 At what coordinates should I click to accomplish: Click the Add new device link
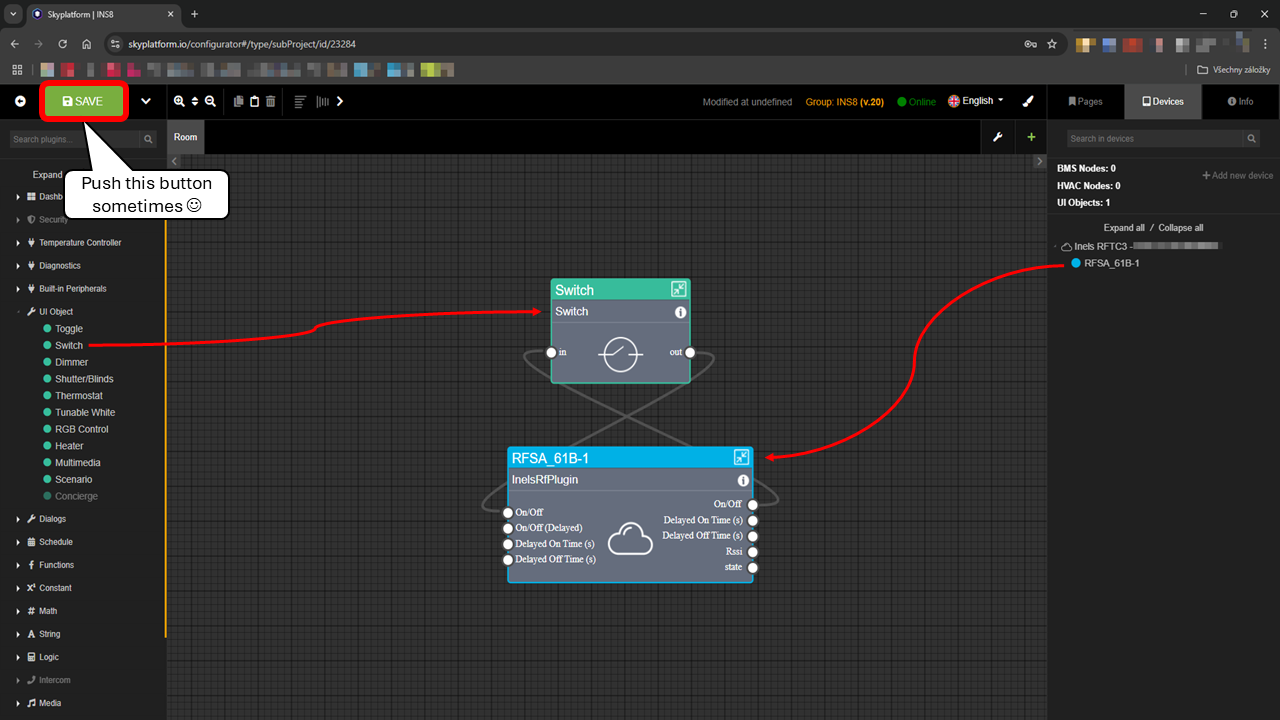pos(1237,176)
